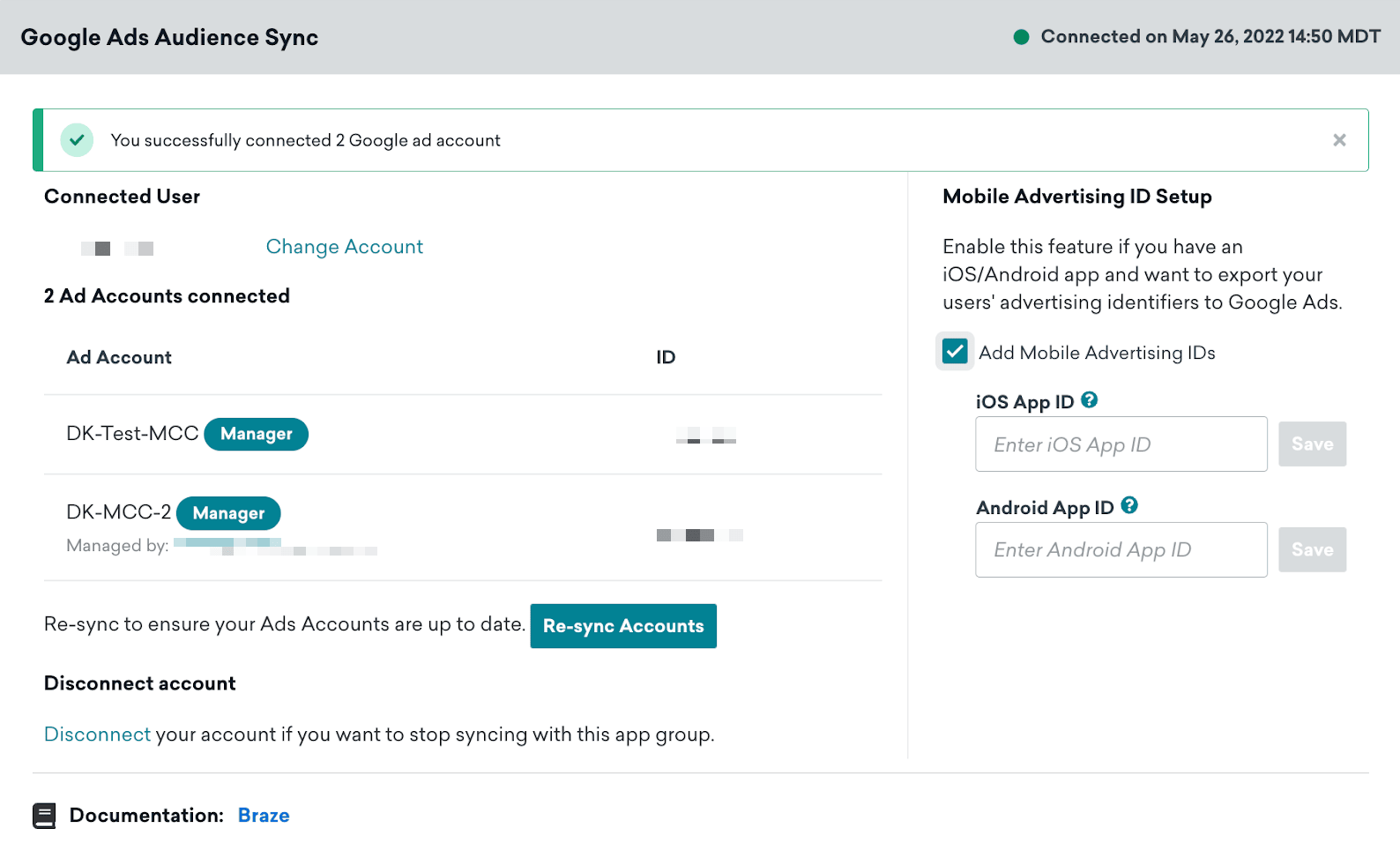Save the Android App ID
The image size is (1400, 858).
point(1312,550)
